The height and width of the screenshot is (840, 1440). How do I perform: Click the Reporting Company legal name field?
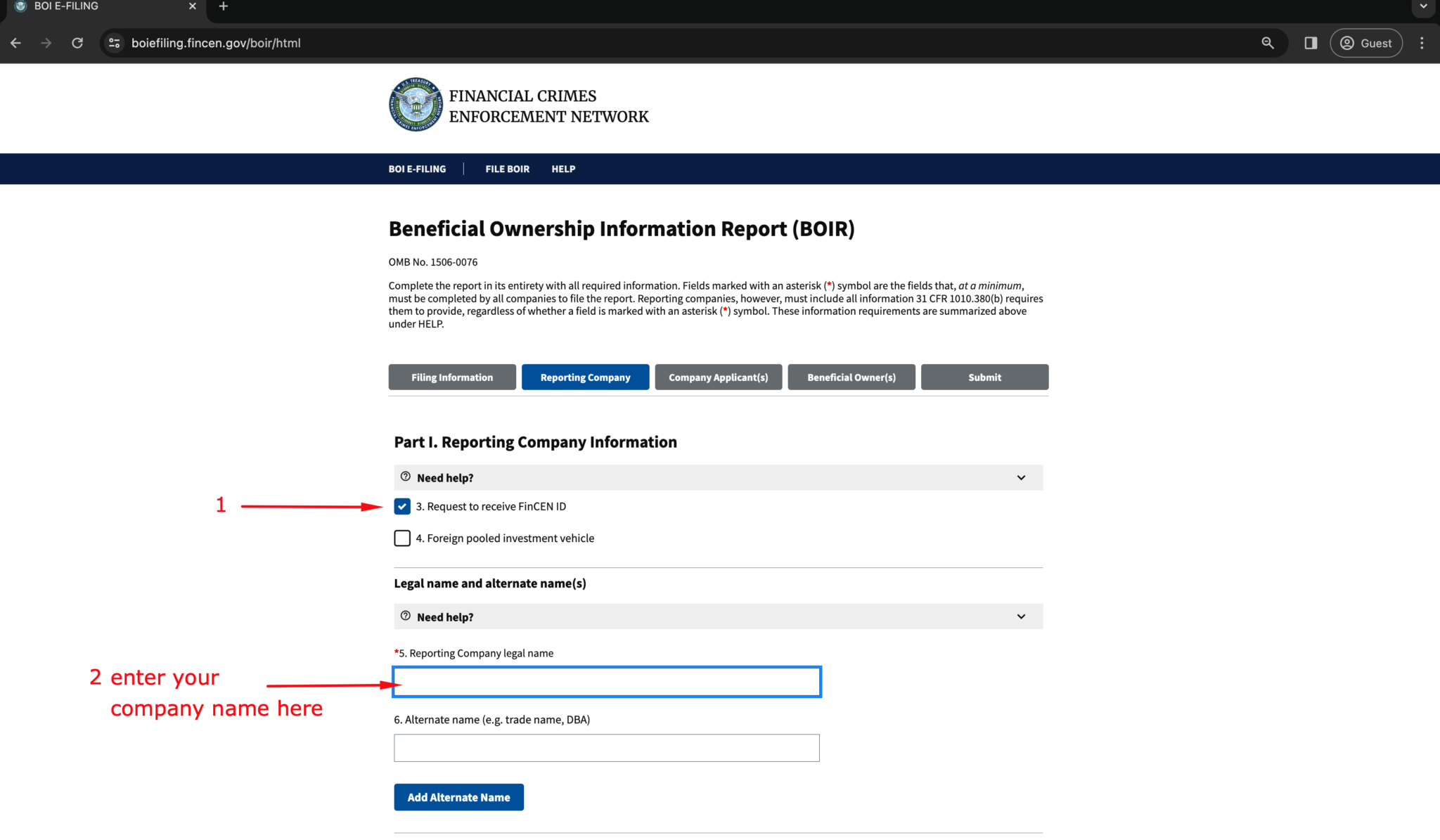coord(606,681)
